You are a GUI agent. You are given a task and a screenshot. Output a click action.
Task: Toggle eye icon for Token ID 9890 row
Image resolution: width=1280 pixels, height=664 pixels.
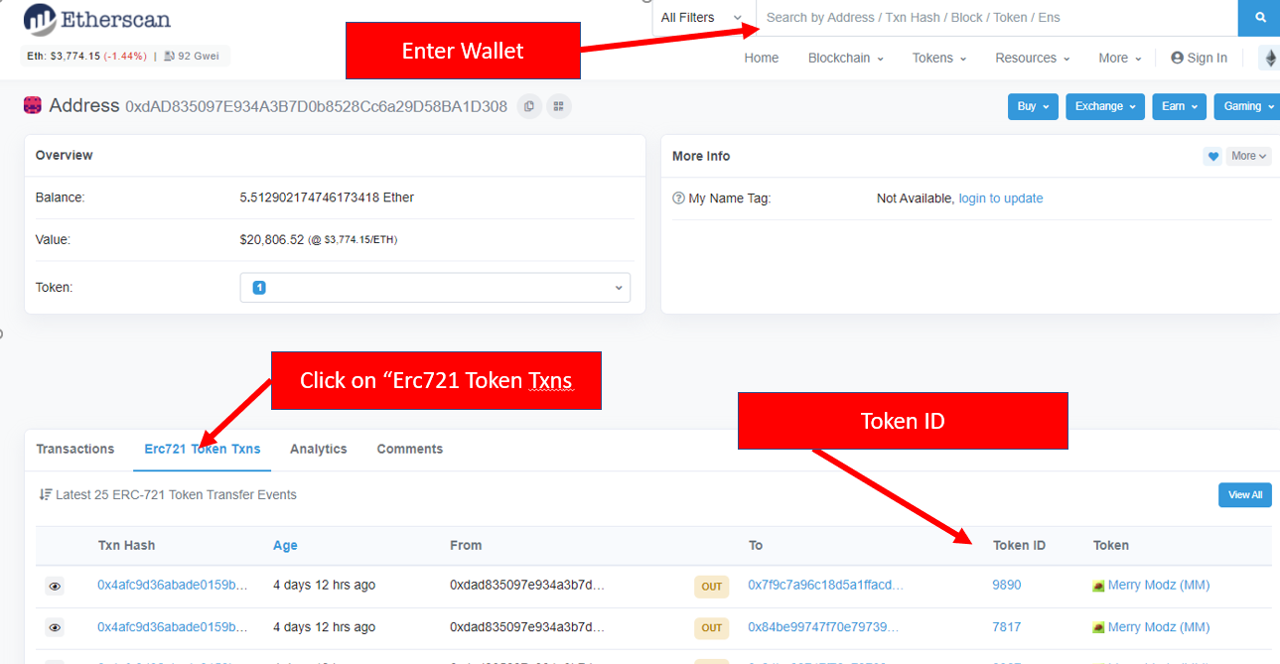[x=55, y=587]
